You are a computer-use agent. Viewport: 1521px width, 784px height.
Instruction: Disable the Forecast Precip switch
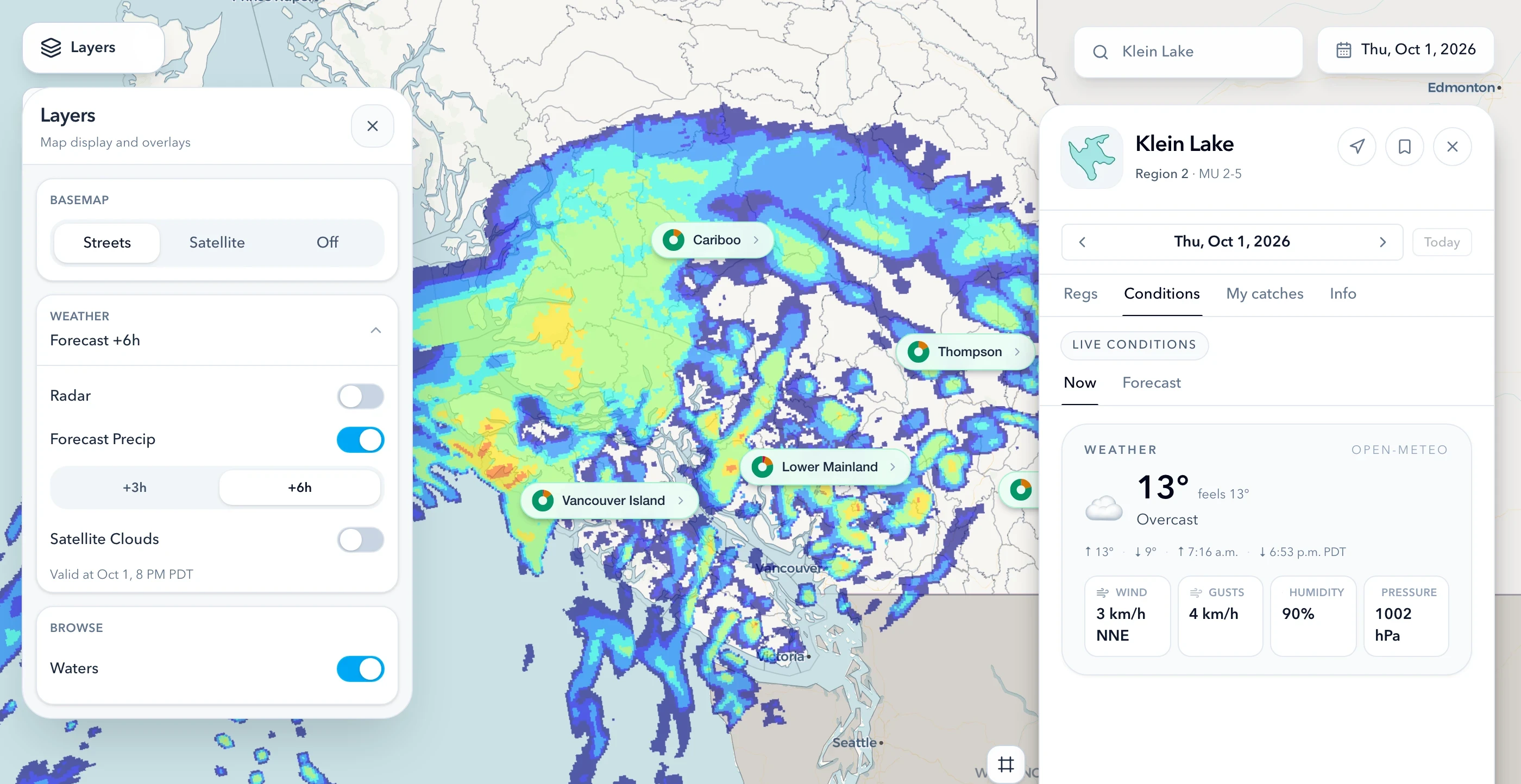360,440
